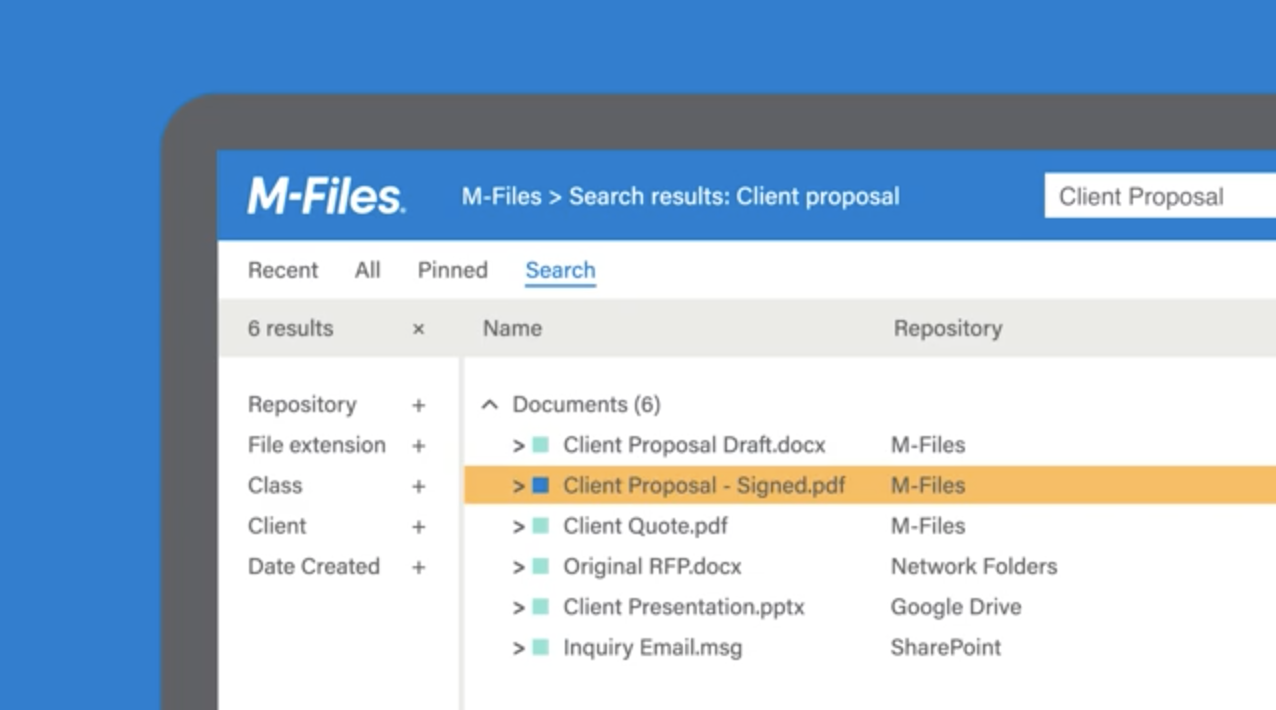Expand arrow for Original RFP.docx
This screenshot has height=710, width=1276.
pos(519,567)
